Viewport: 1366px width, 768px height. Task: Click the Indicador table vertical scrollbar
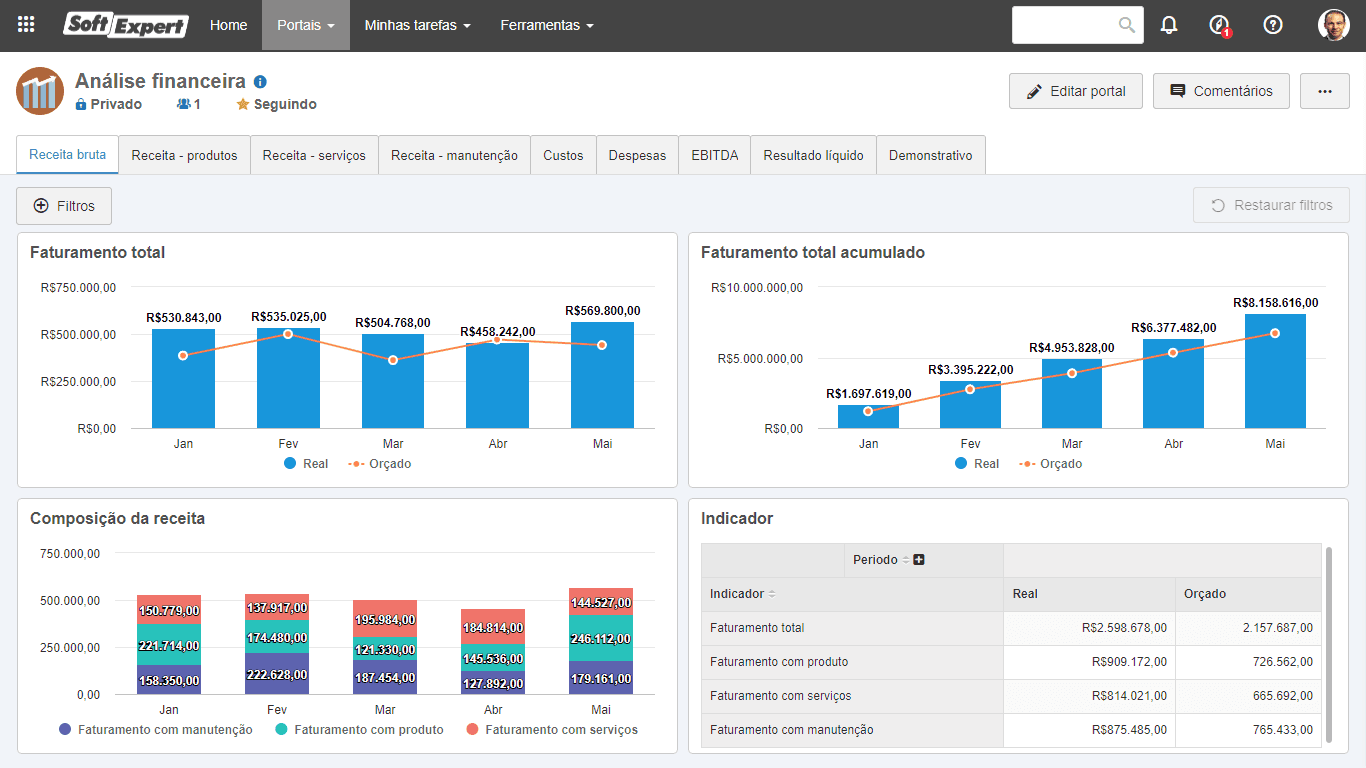coord(1329,645)
